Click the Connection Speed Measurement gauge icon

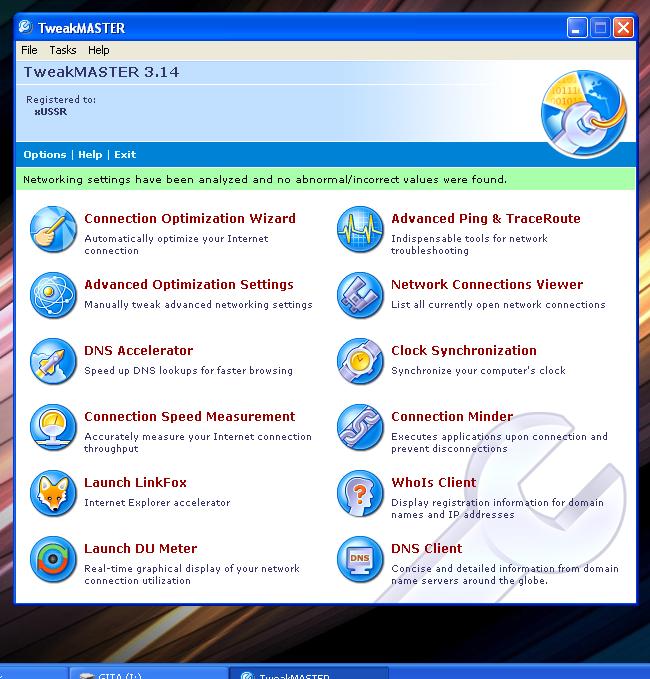[x=53, y=427]
